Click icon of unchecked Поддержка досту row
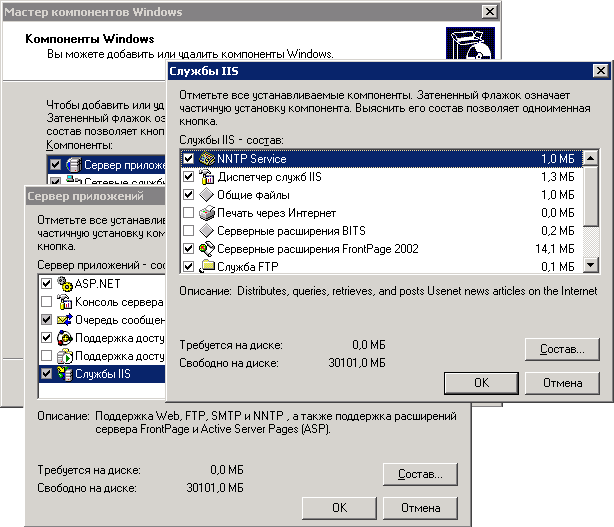 [65, 356]
